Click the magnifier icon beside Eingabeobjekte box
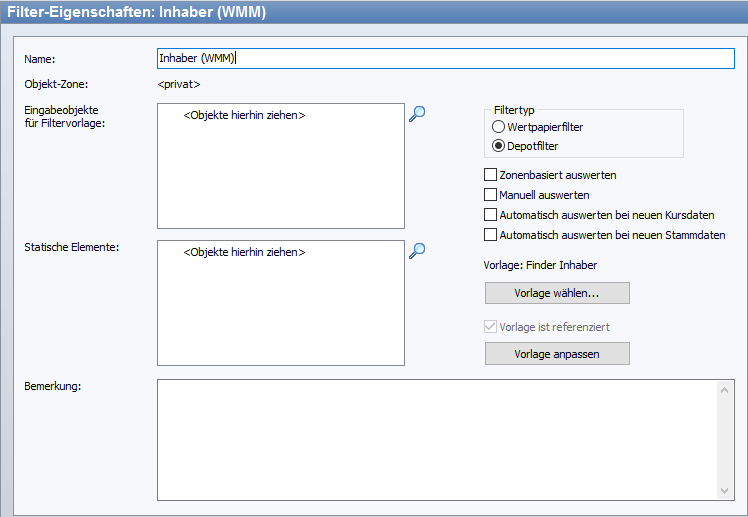The width and height of the screenshot is (748, 517). point(417,114)
